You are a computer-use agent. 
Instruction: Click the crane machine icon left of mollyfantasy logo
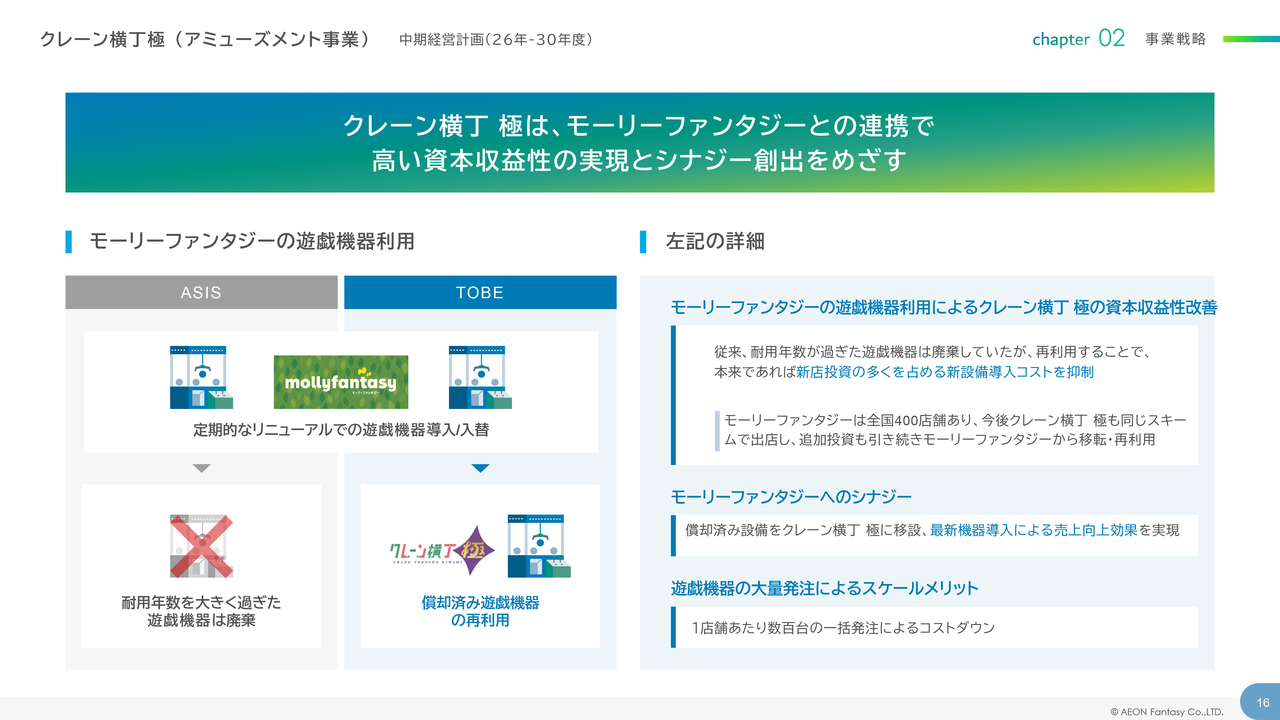tap(200, 378)
